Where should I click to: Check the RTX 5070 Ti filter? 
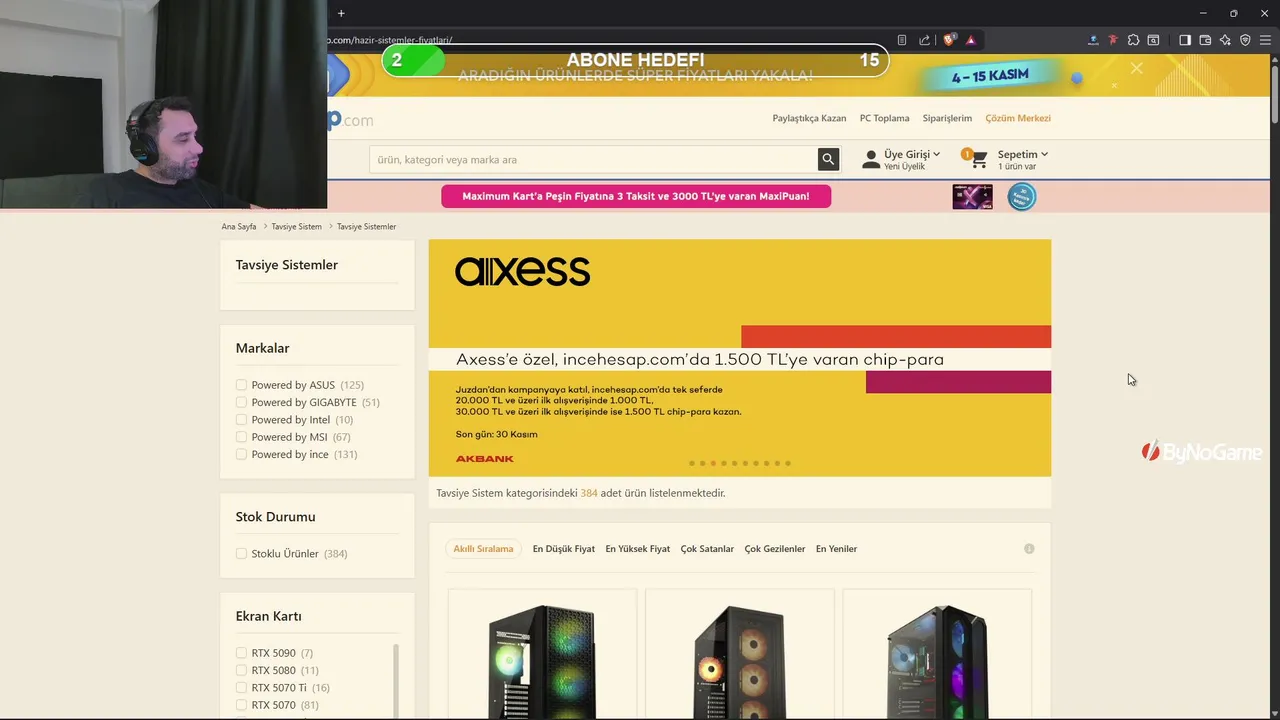pos(241,688)
